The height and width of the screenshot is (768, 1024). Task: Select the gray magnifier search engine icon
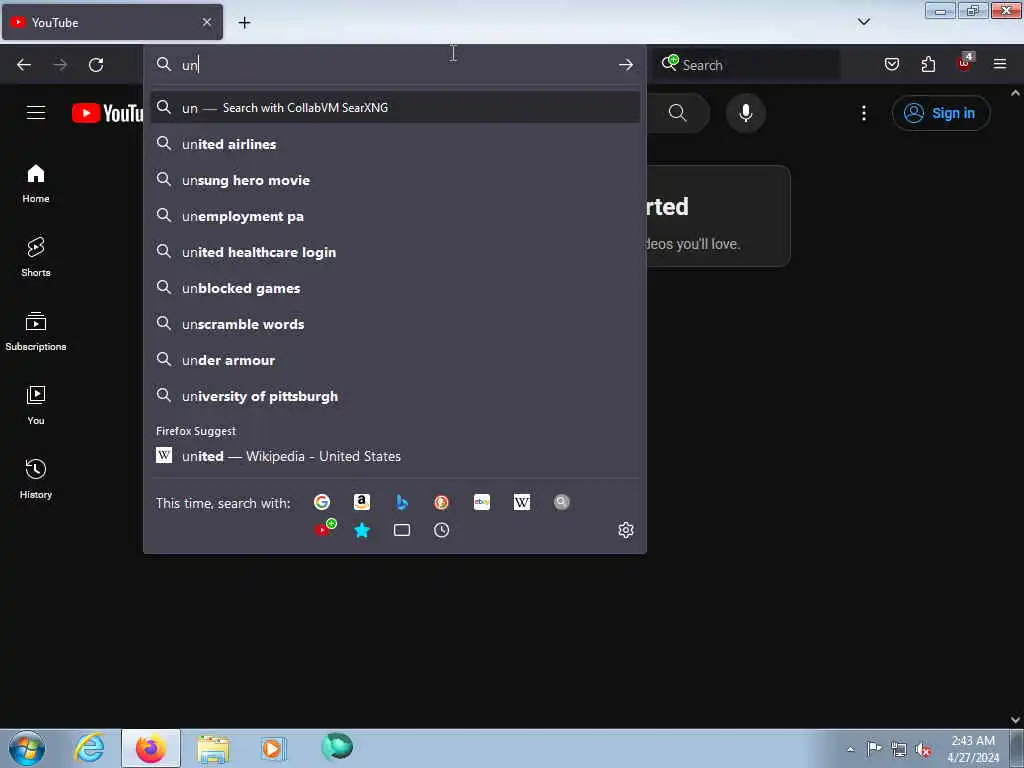562,502
